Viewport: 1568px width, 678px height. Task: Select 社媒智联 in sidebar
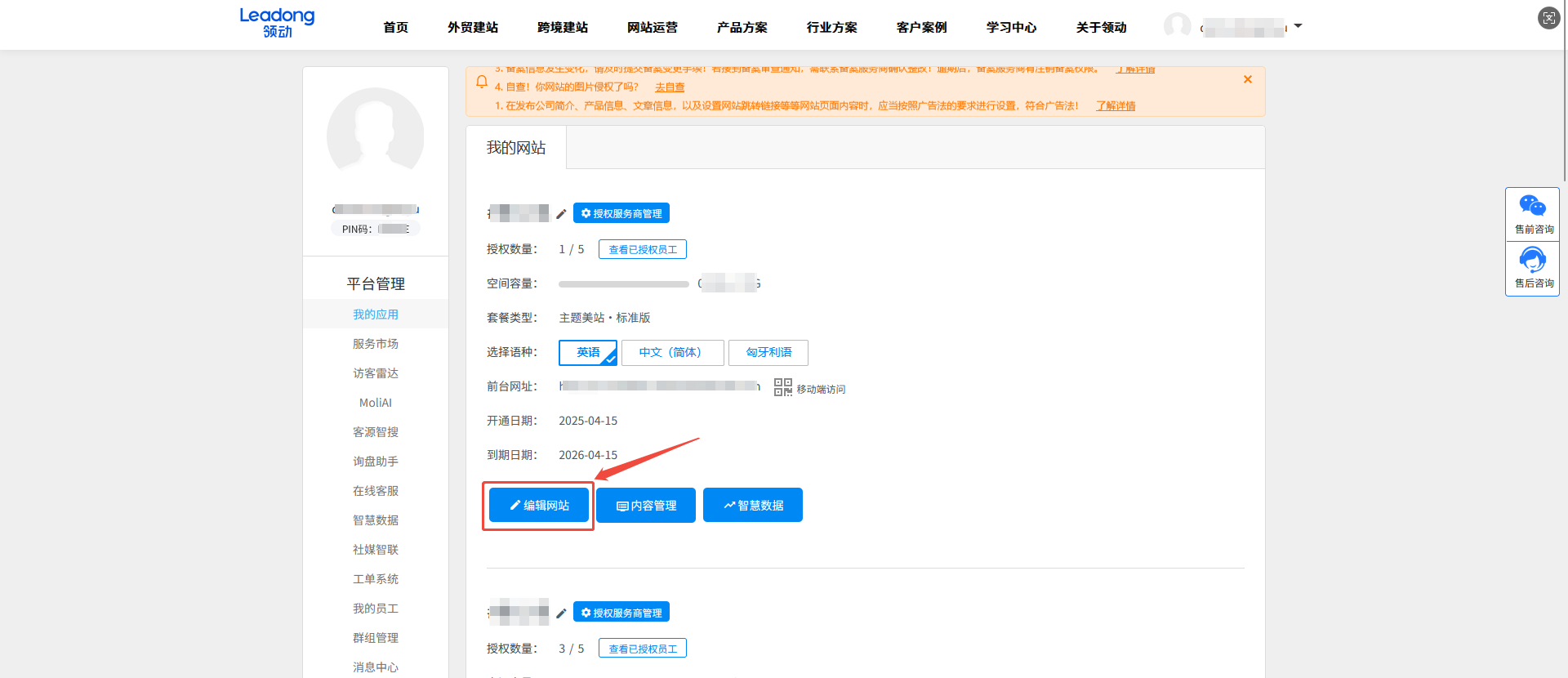click(x=376, y=550)
